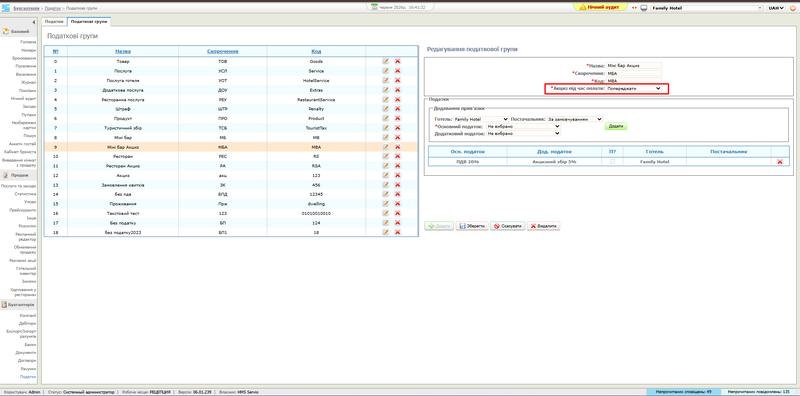Image resolution: width=800 pixels, height=396 pixels.
Task: Click the Скасувати cancel button
Action: [x=508, y=226]
